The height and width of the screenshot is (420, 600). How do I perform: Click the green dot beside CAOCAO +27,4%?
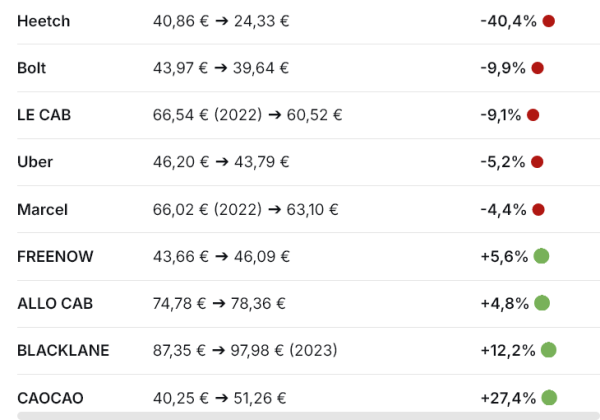(x=549, y=397)
